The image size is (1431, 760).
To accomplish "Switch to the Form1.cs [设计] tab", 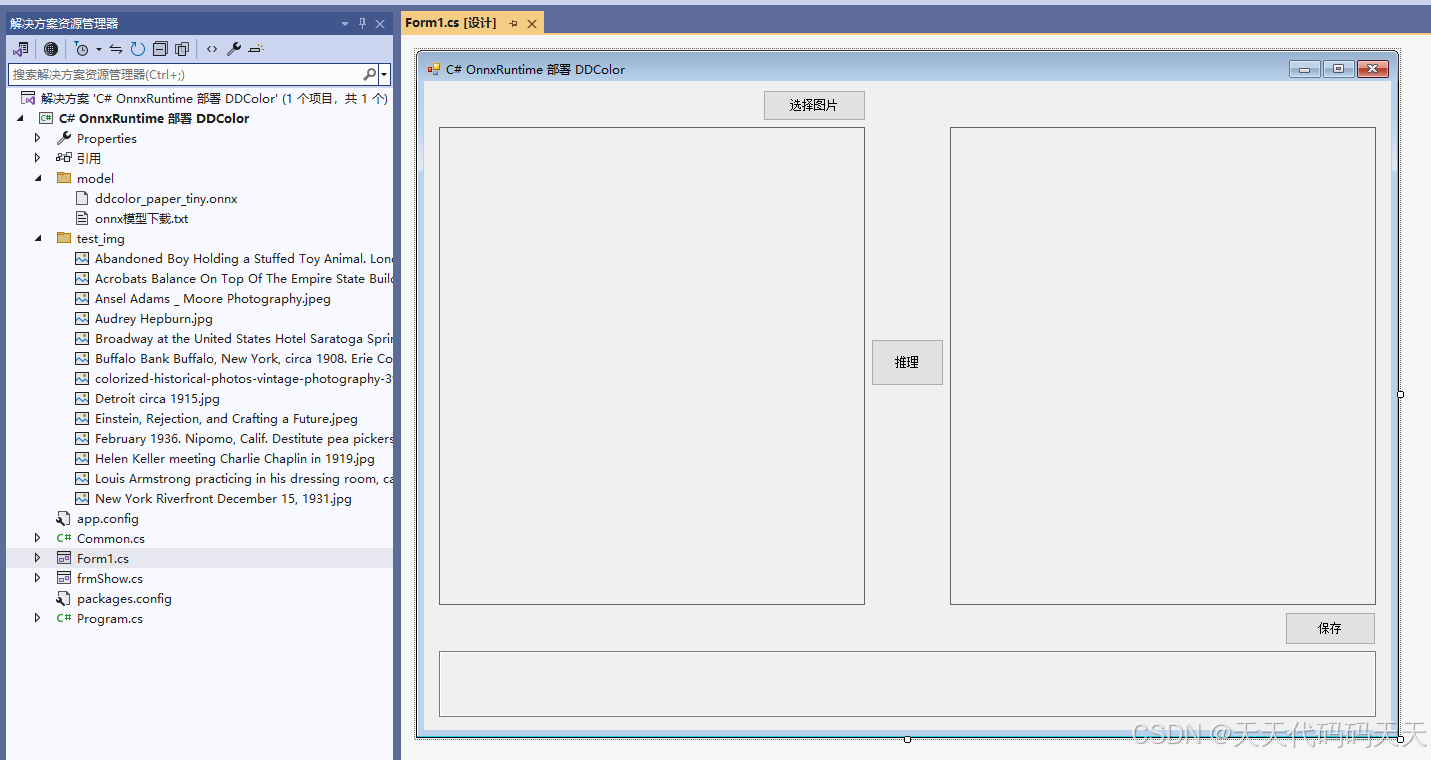I will click(x=451, y=23).
